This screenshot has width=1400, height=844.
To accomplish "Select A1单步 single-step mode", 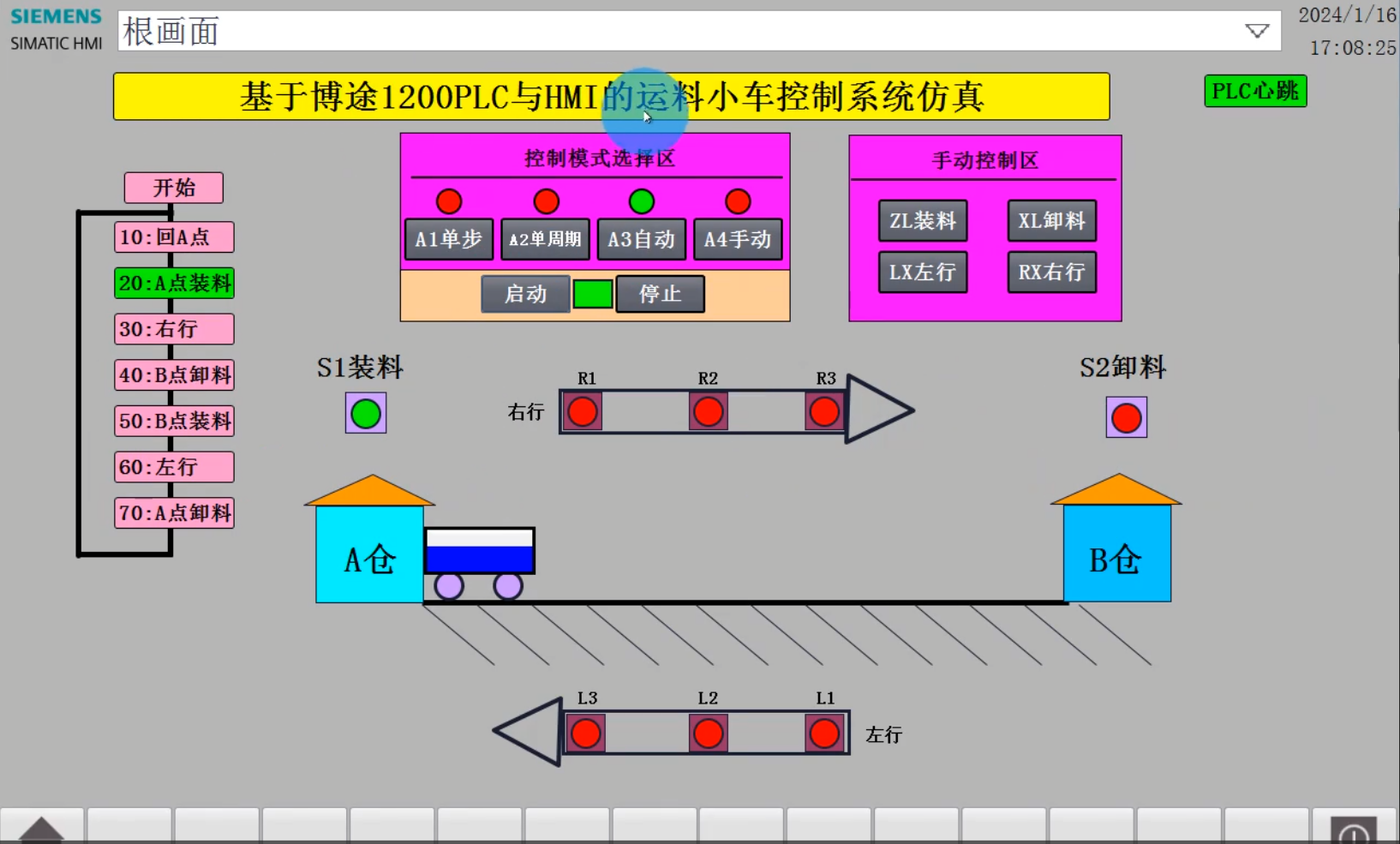I will pos(448,239).
